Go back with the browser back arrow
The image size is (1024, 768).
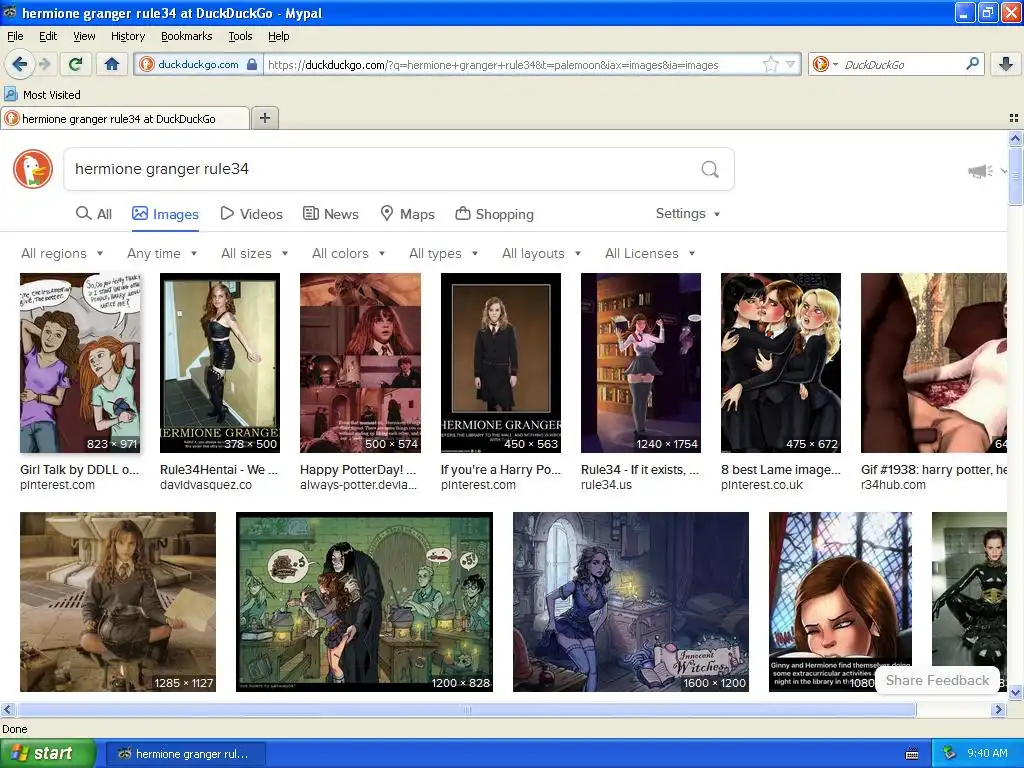pyautogui.click(x=20, y=64)
